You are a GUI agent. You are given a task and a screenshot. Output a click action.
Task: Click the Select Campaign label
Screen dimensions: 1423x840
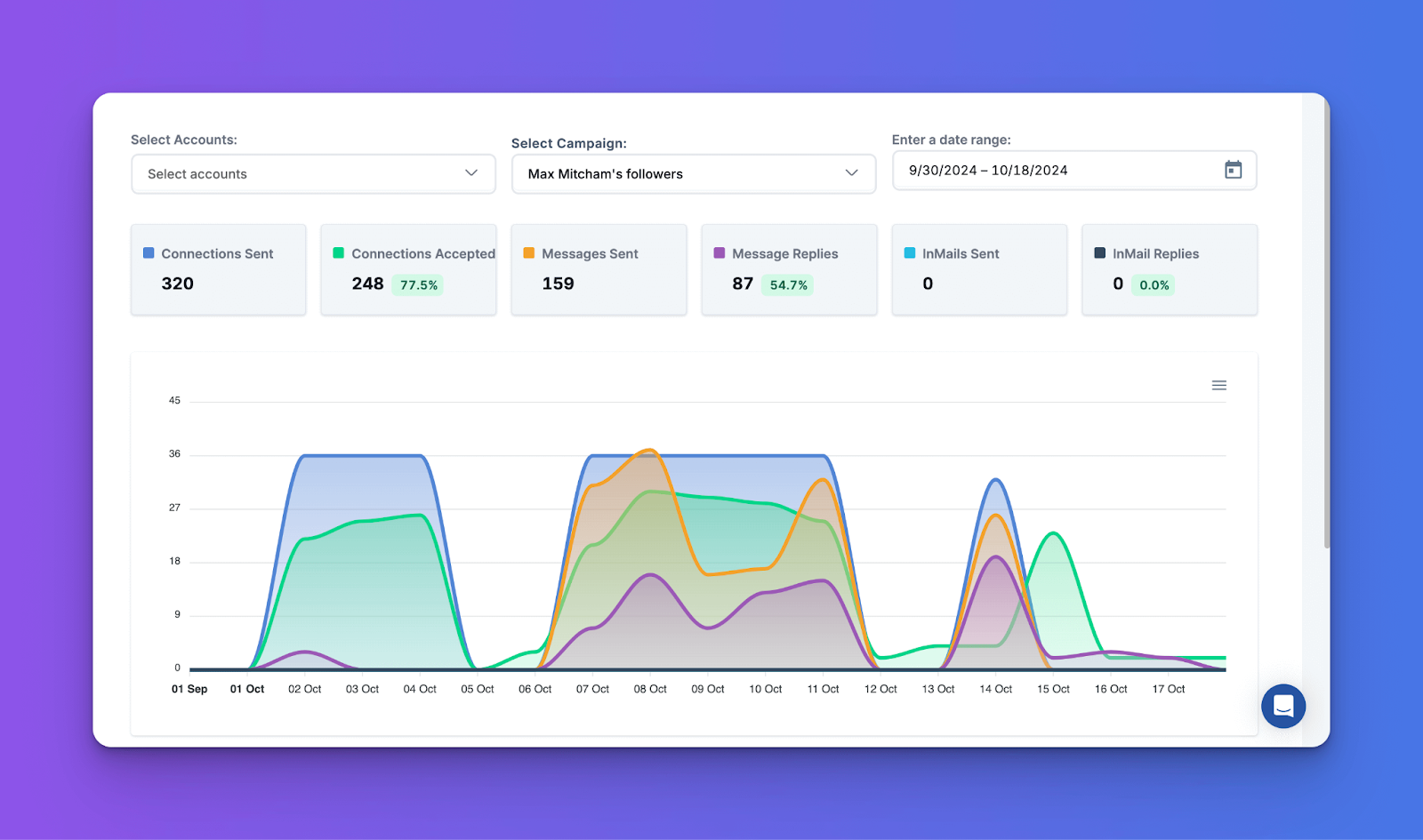[569, 143]
